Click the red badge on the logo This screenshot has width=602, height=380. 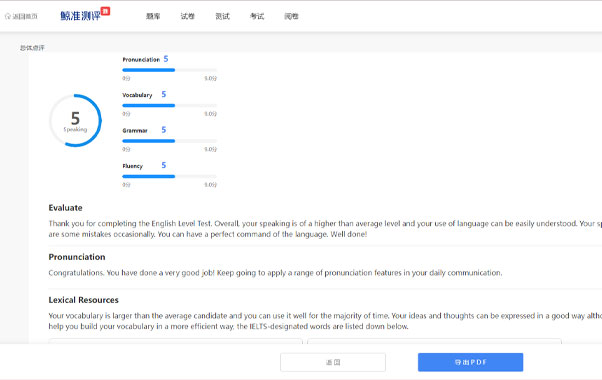tap(105, 11)
